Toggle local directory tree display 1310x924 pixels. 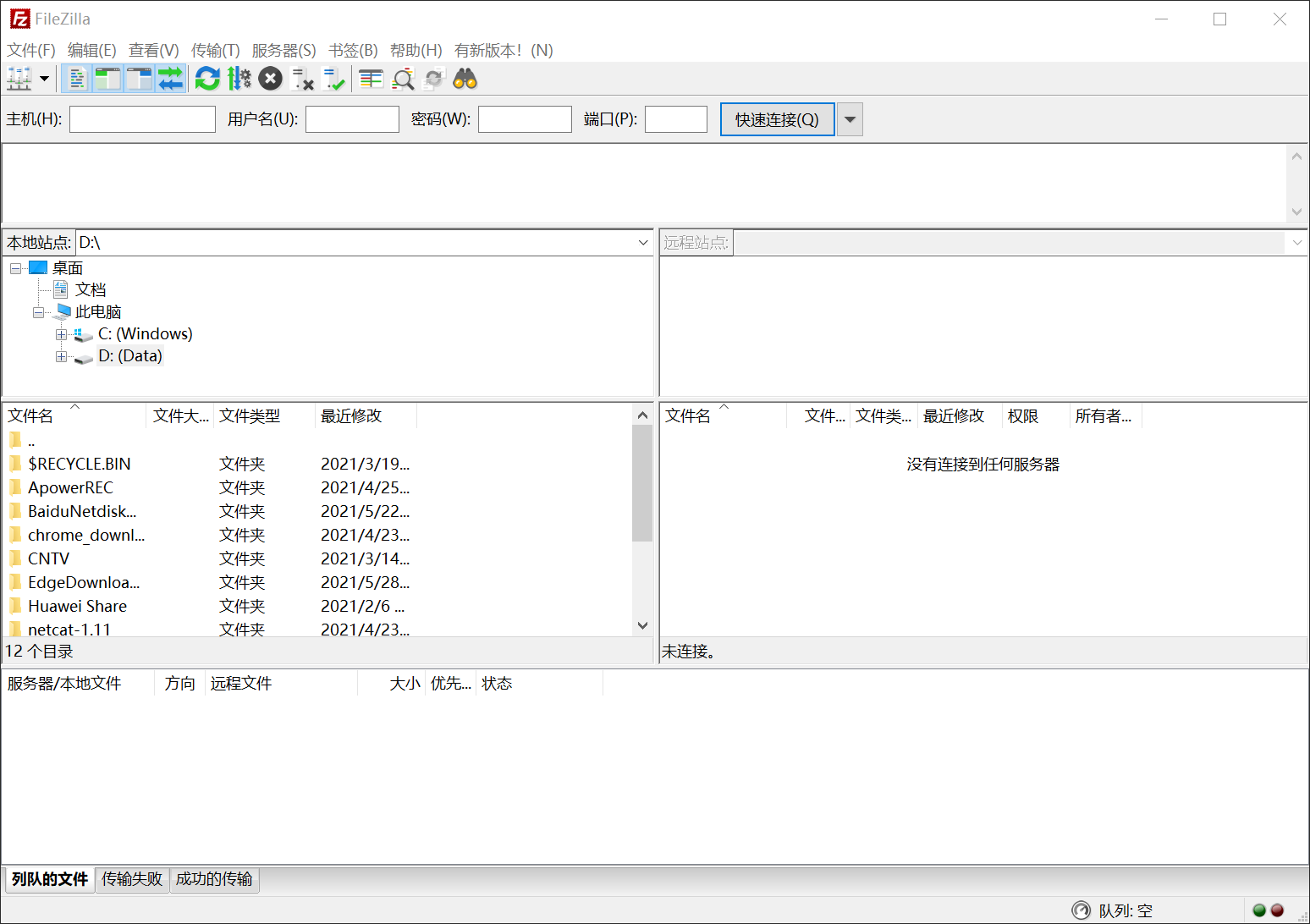click(x=107, y=79)
